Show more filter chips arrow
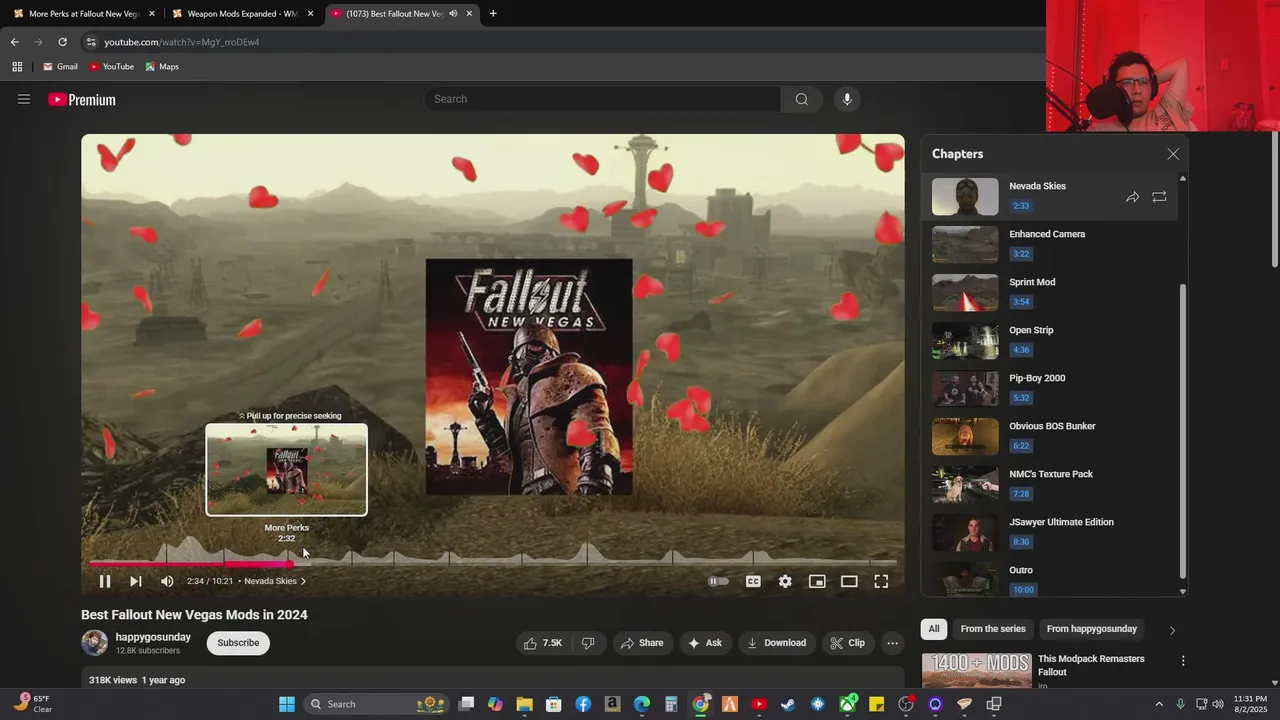 [x=1172, y=630]
